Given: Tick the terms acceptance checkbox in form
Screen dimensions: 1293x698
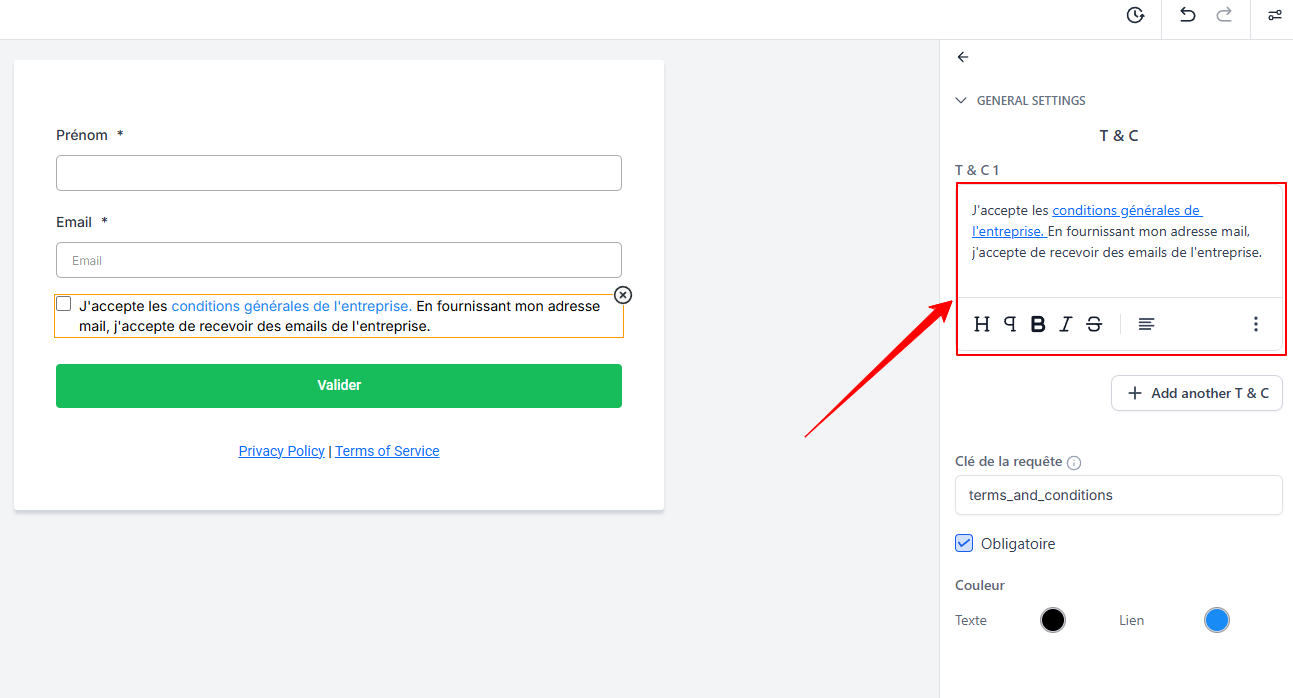Looking at the screenshot, I should coord(64,304).
